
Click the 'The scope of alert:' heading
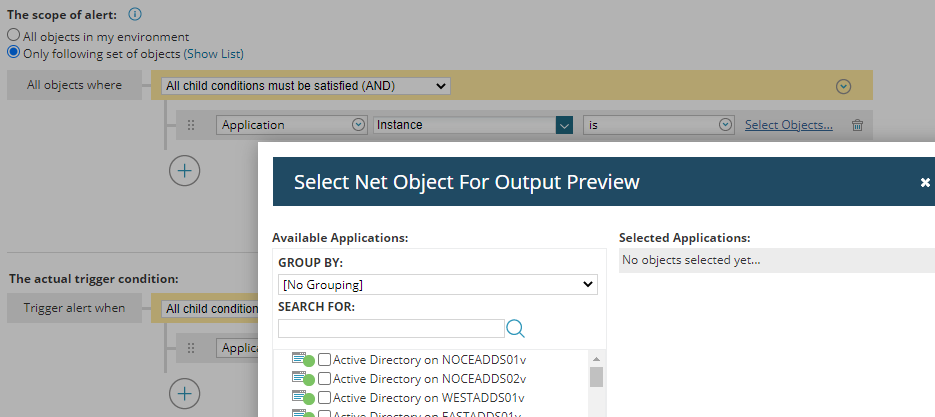coord(62,14)
